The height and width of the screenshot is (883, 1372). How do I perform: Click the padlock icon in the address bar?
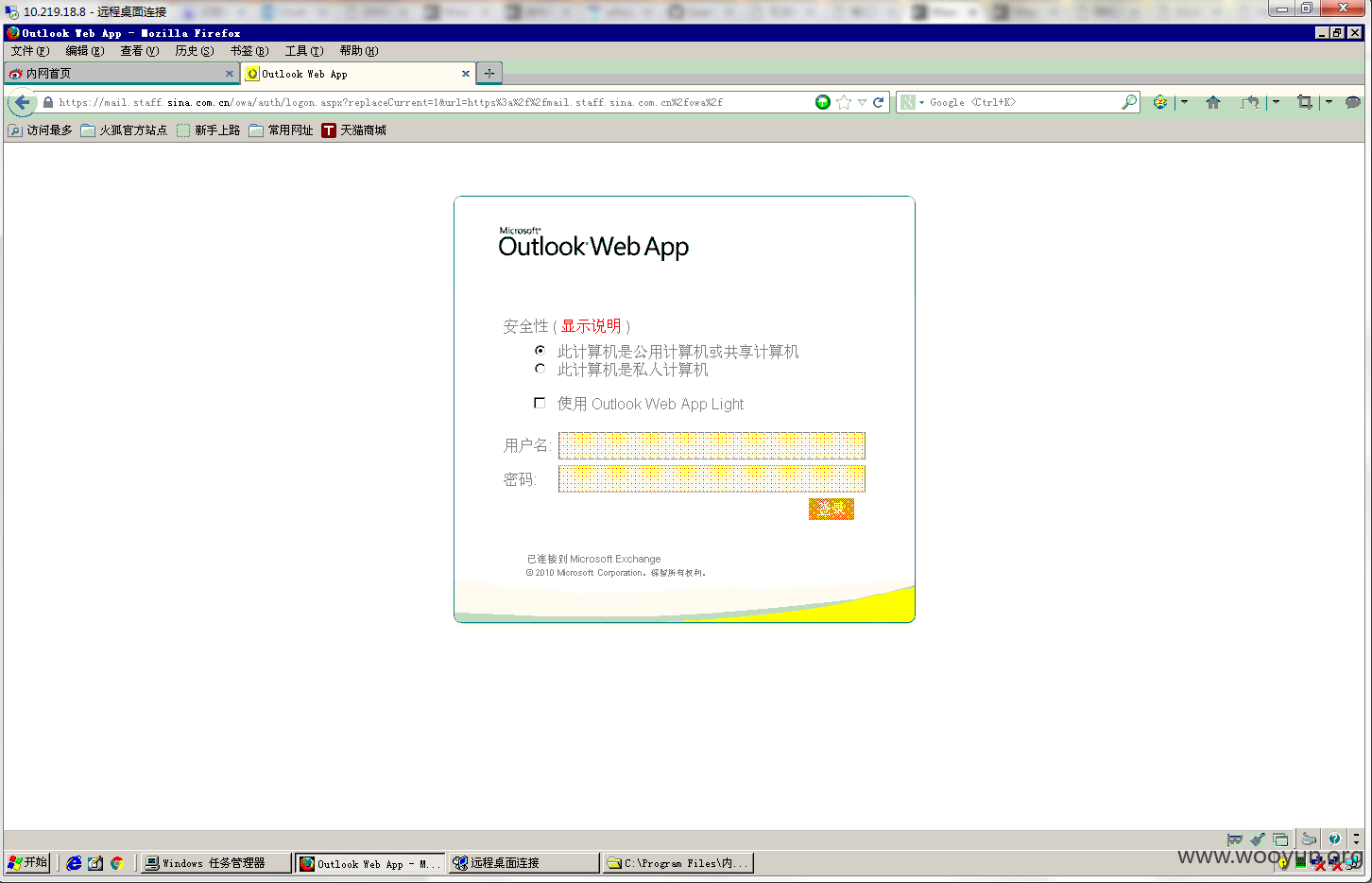(48, 102)
